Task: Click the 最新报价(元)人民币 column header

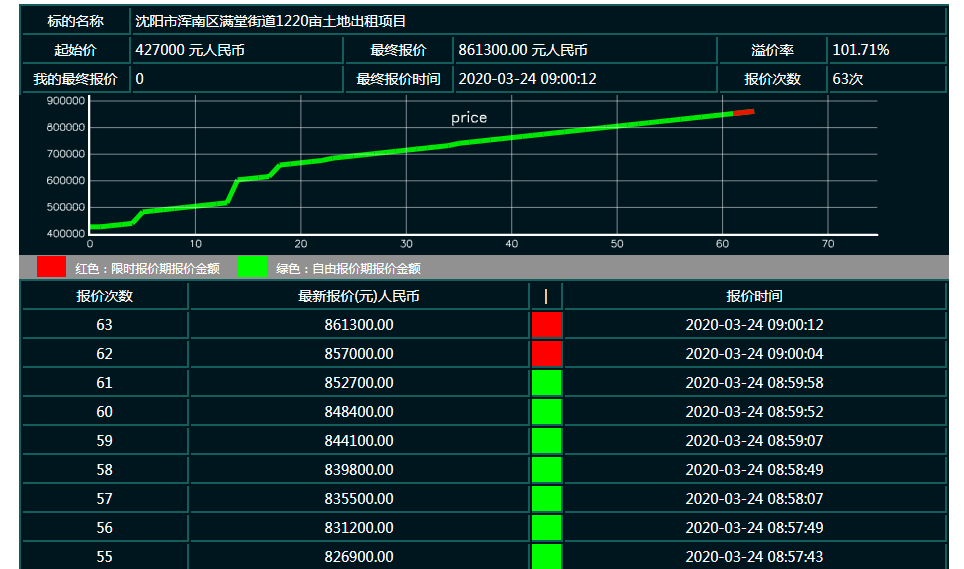Action: pos(358,296)
